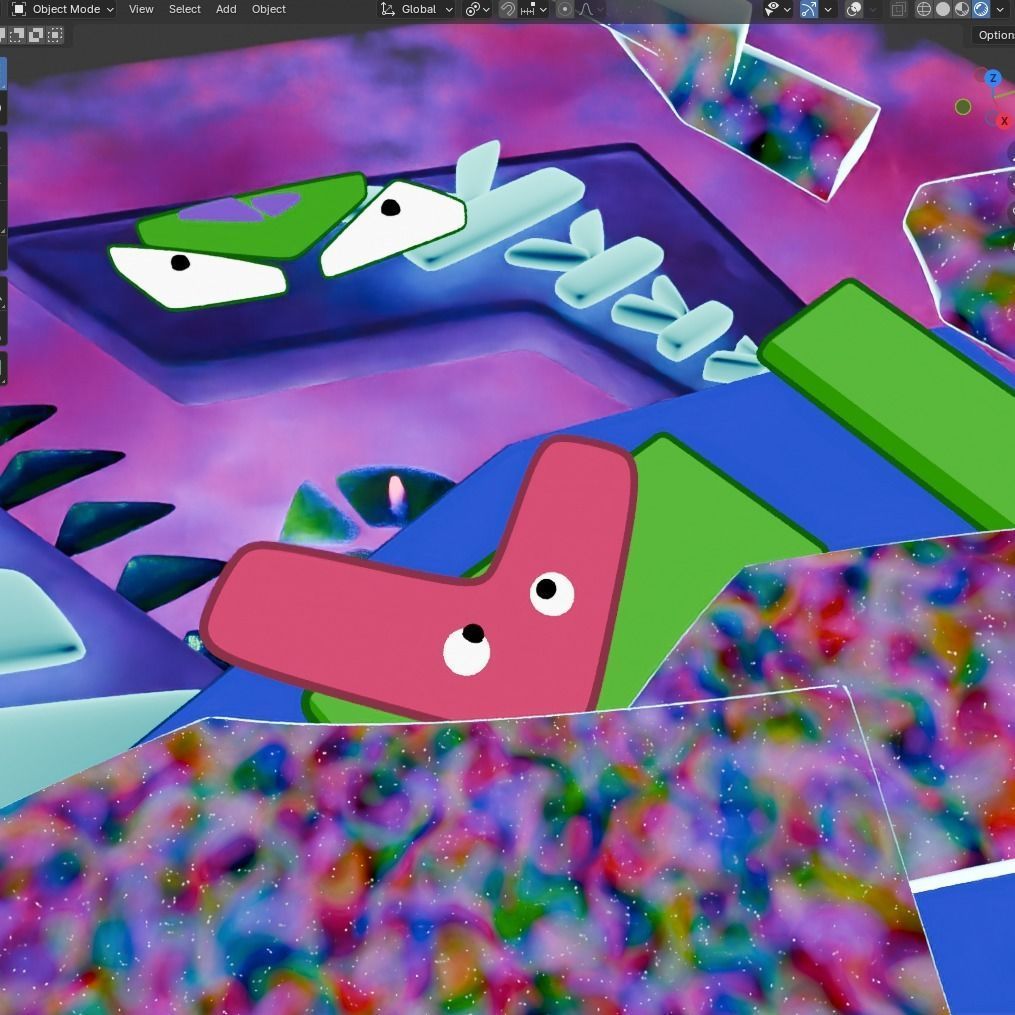This screenshot has height=1015, width=1015.
Task: Switch to solid viewport shading
Action: pos(942,9)
